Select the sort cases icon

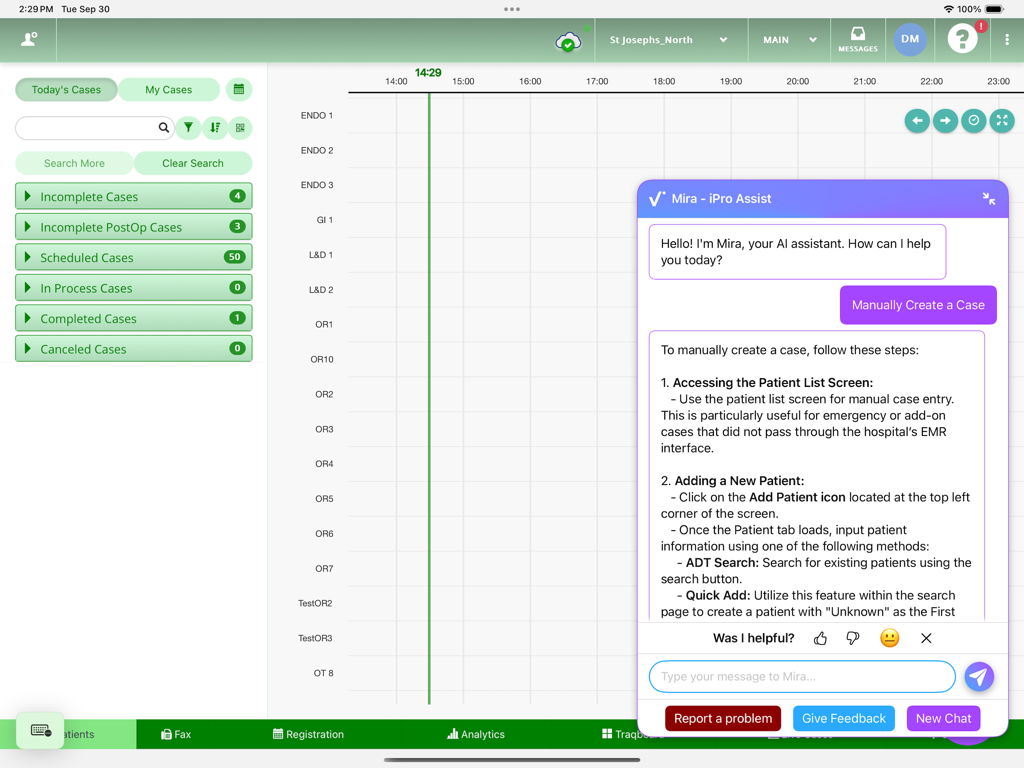click(x=214, y=128)
